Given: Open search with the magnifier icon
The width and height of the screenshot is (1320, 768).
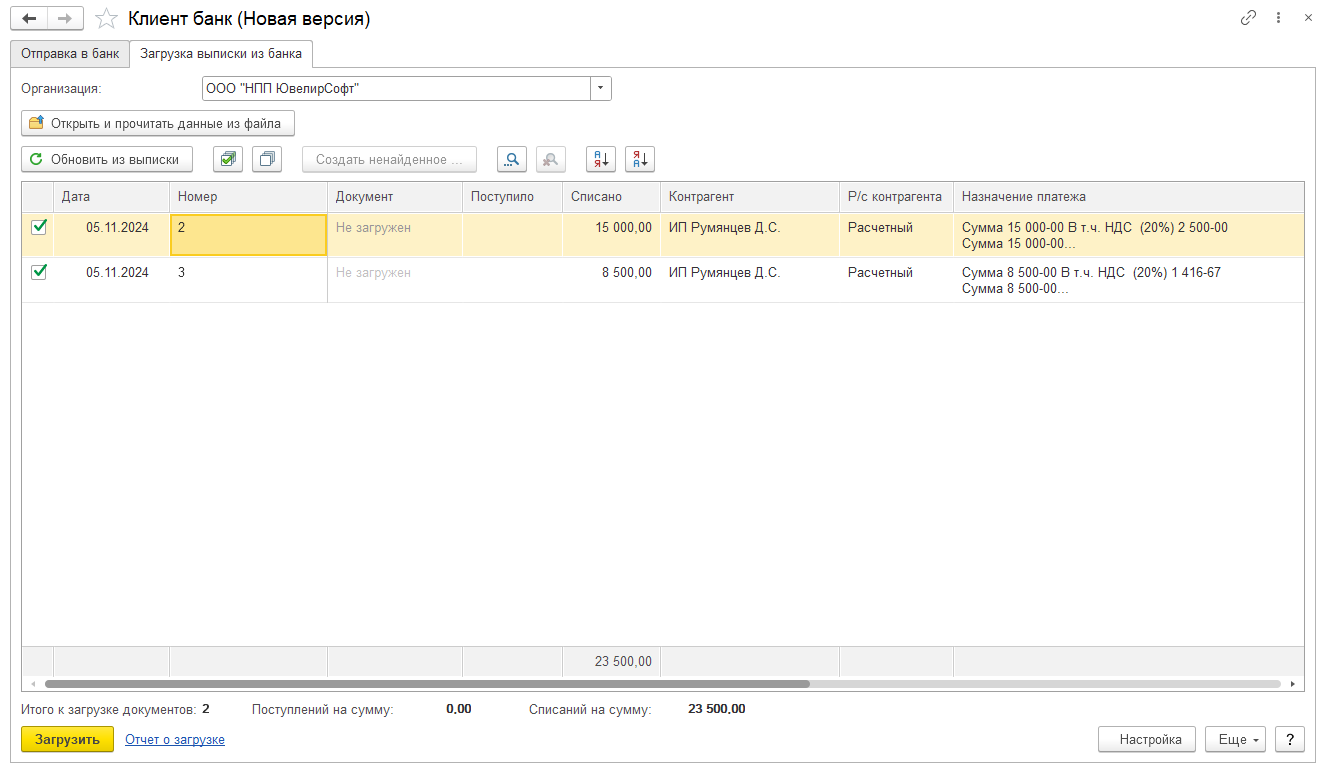Looking at the screenshot, I should (512, 159).
